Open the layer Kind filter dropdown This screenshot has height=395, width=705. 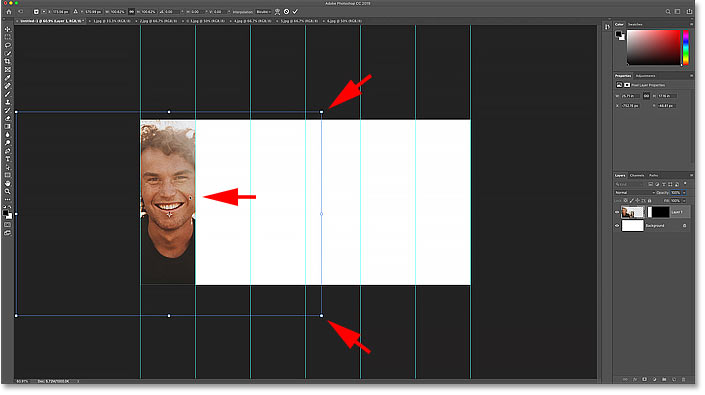click(629, 184)
